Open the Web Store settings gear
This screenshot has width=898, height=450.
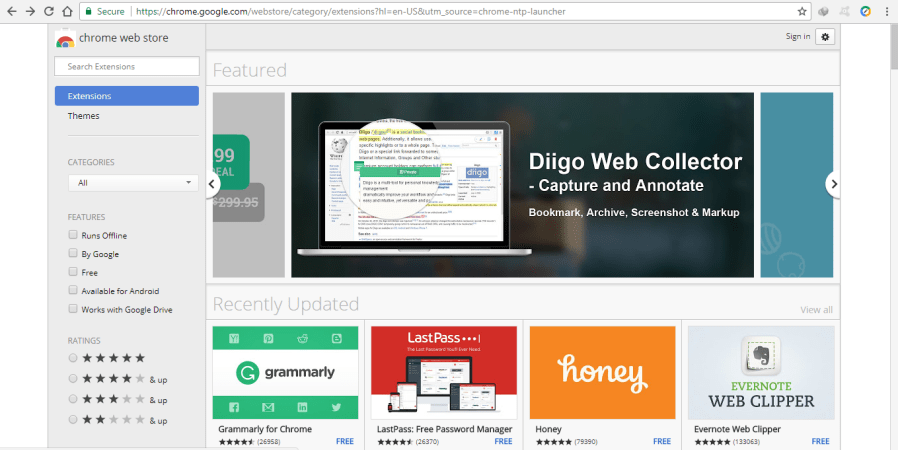coord(825,37)
